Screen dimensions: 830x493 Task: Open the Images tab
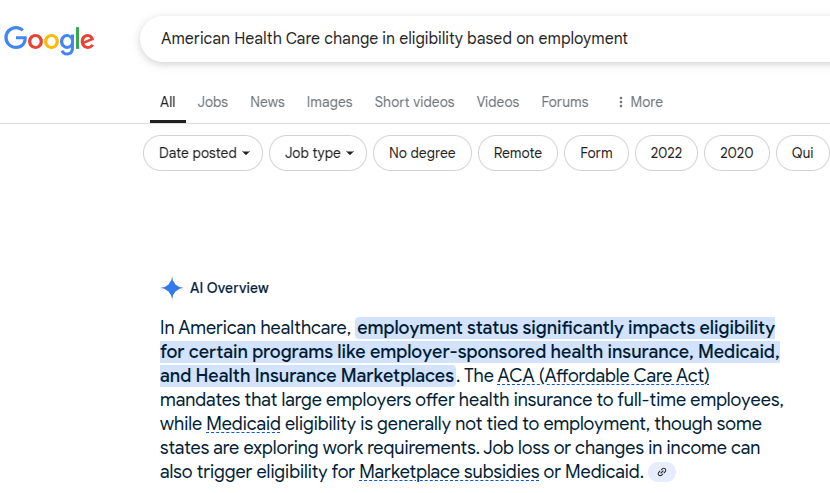click(x=329, y=102)
